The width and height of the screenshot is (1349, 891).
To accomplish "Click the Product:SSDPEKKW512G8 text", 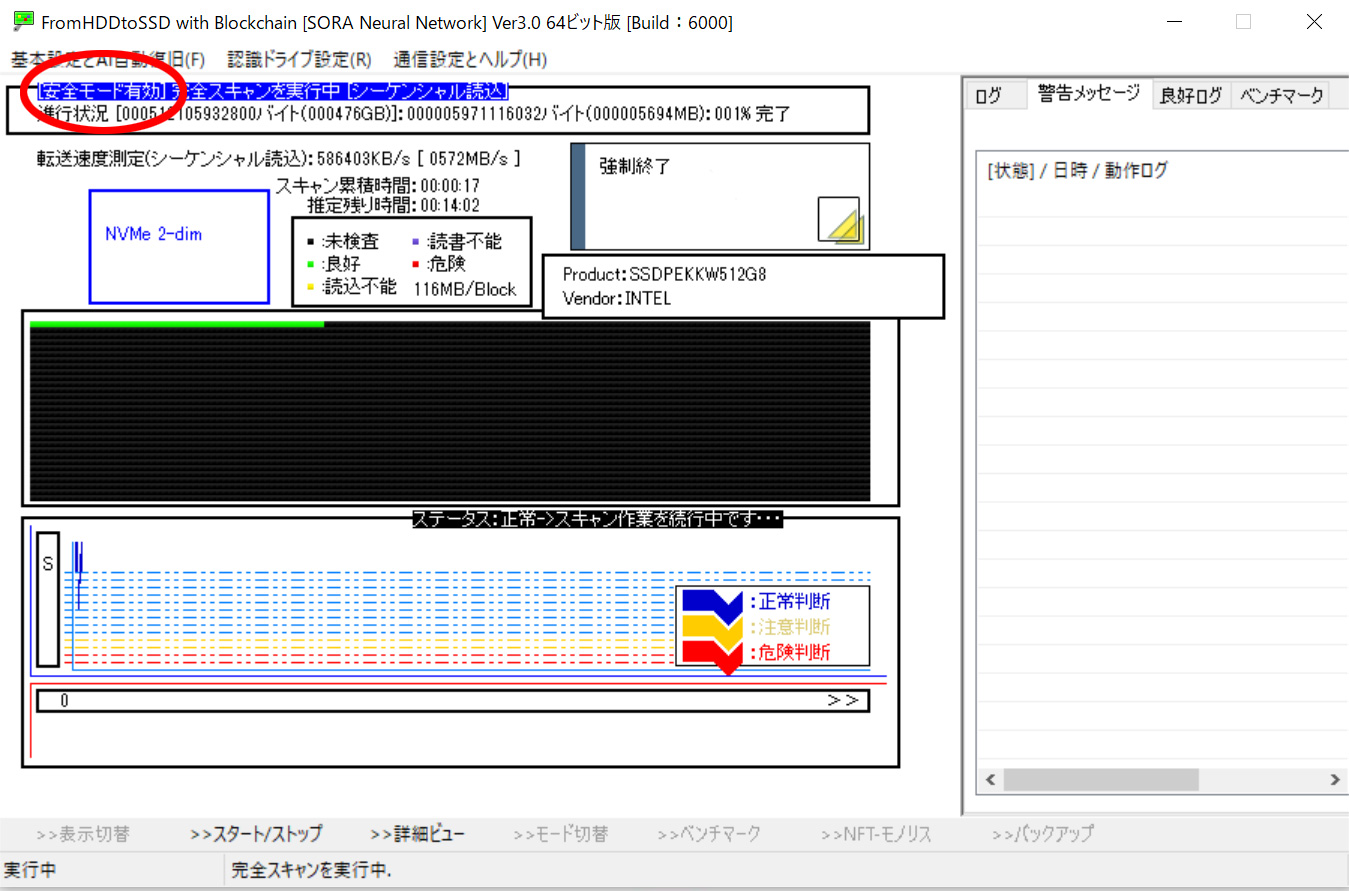I will 665,274.
